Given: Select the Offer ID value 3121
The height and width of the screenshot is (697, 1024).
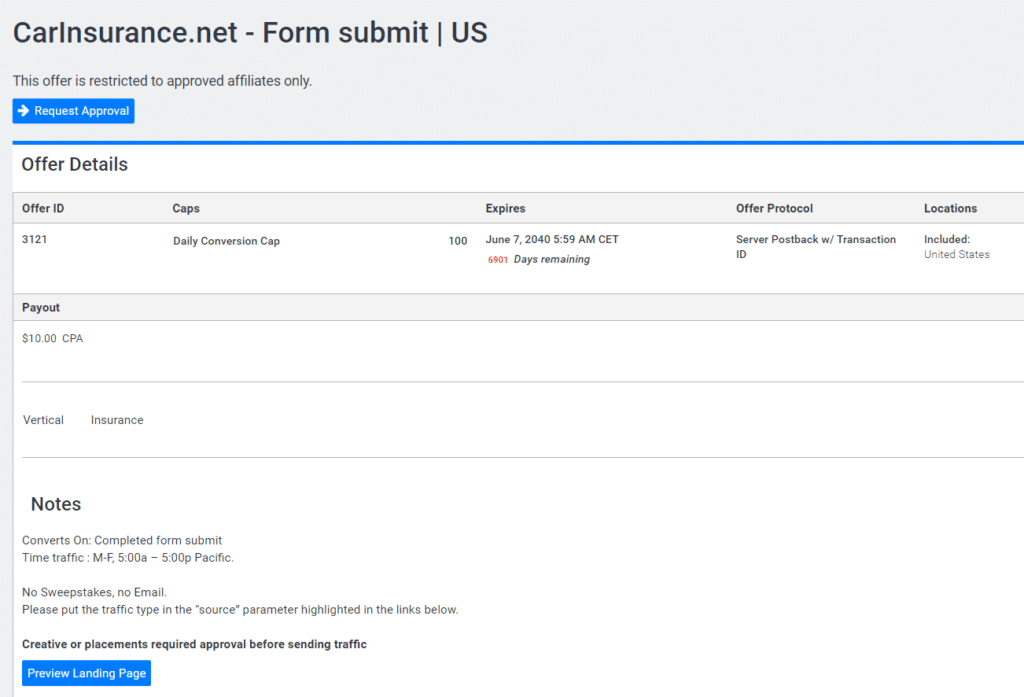Looking at the screenshot, I should click(35, 239).
